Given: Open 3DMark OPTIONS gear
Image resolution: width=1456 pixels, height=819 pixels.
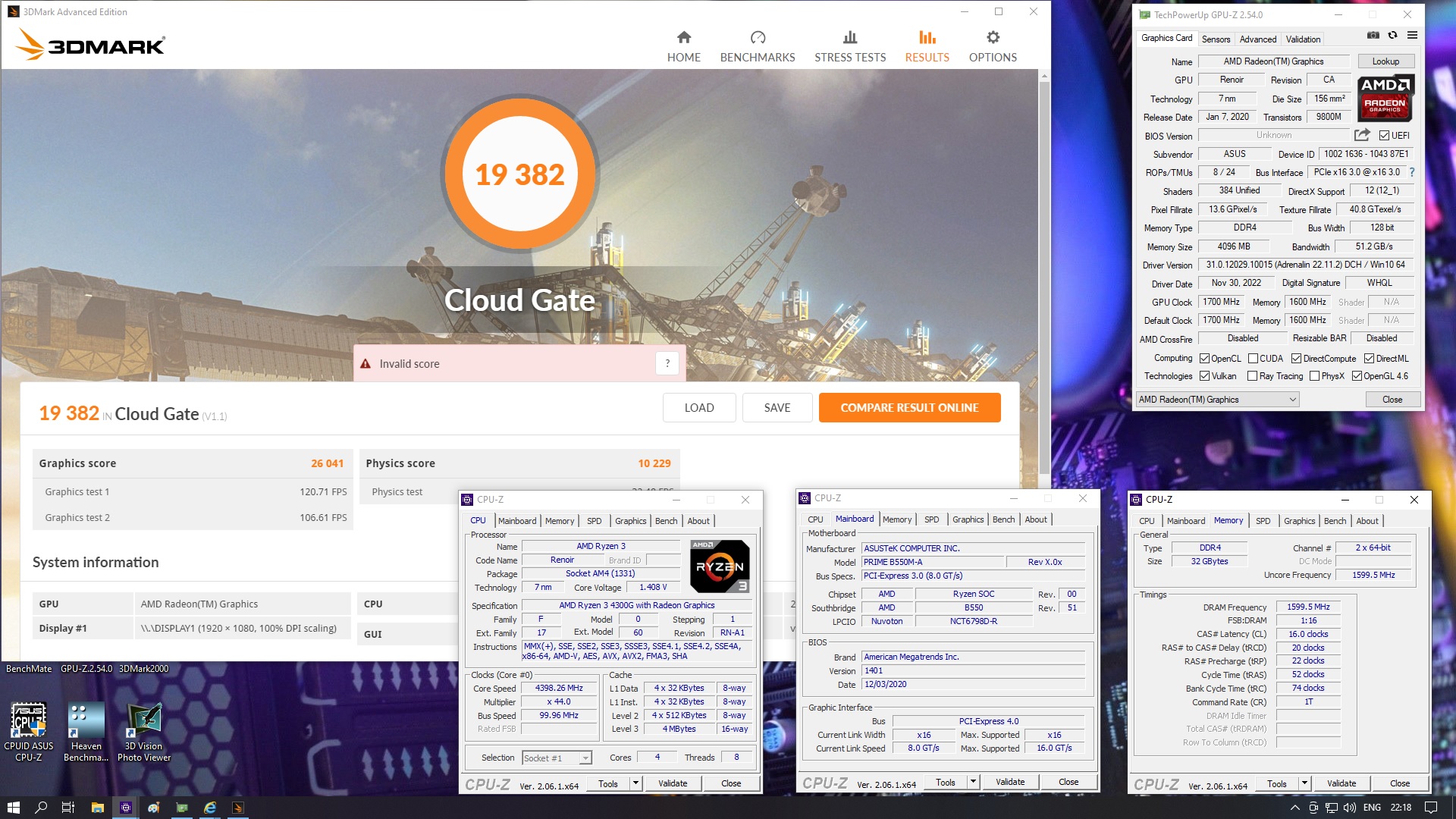Looking at the screenshot, I should 993,47.
